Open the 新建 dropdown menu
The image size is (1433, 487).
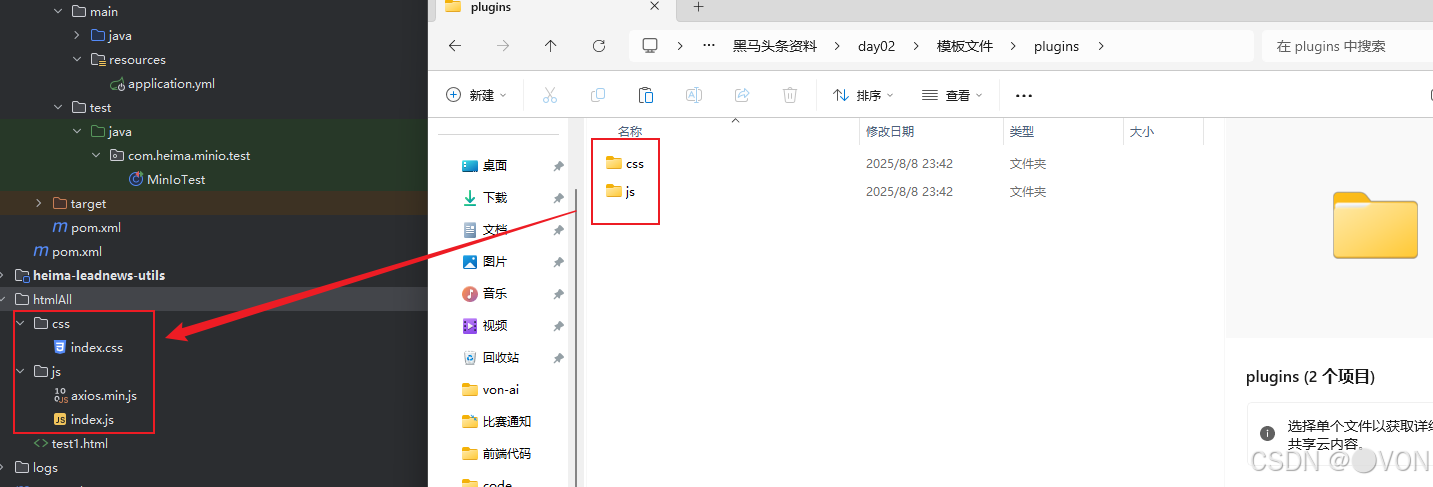click(x=476, y=95)
